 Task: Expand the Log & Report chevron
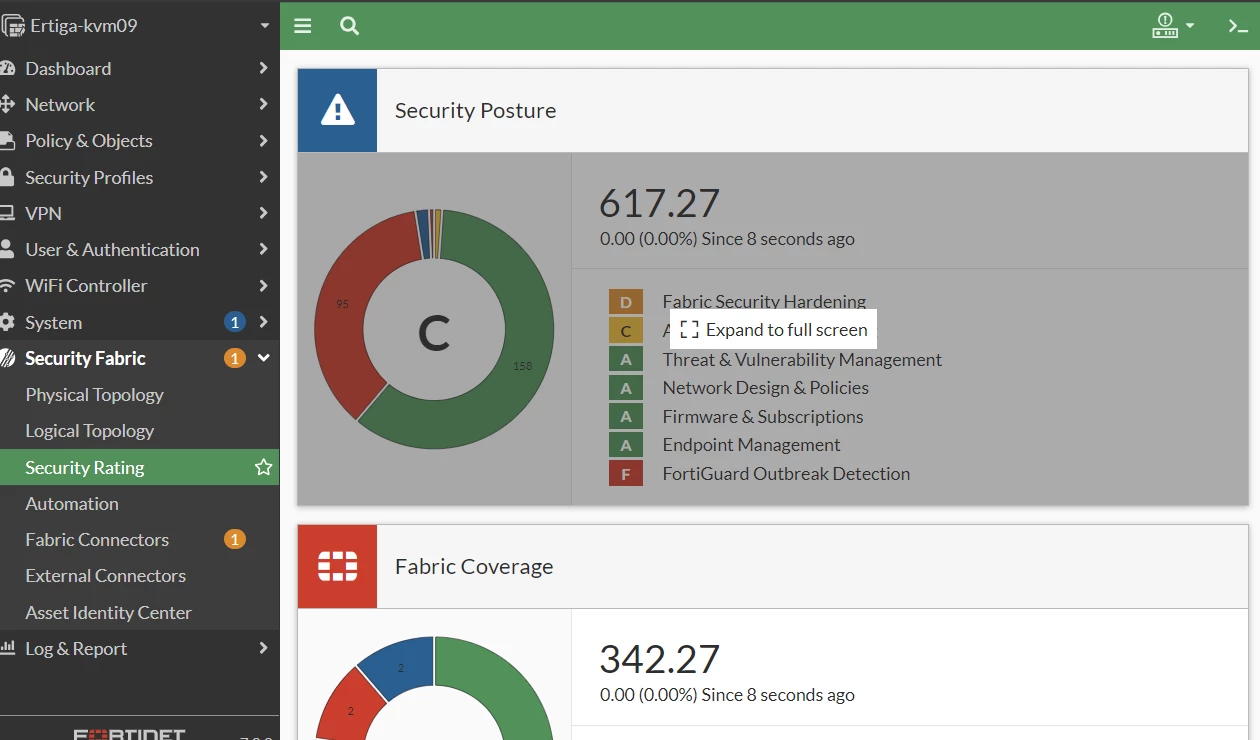click(x=263, y=648)
